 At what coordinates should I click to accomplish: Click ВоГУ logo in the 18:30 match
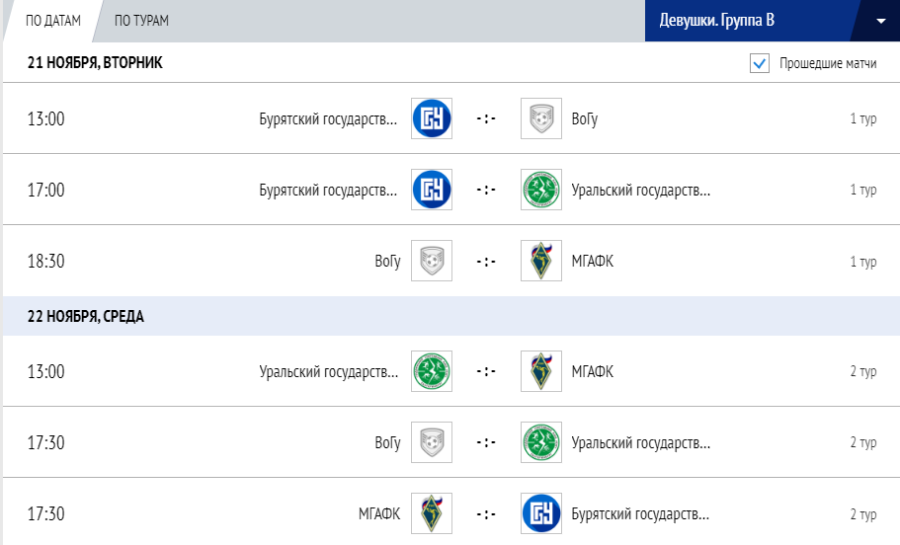(x=432, y=261)
